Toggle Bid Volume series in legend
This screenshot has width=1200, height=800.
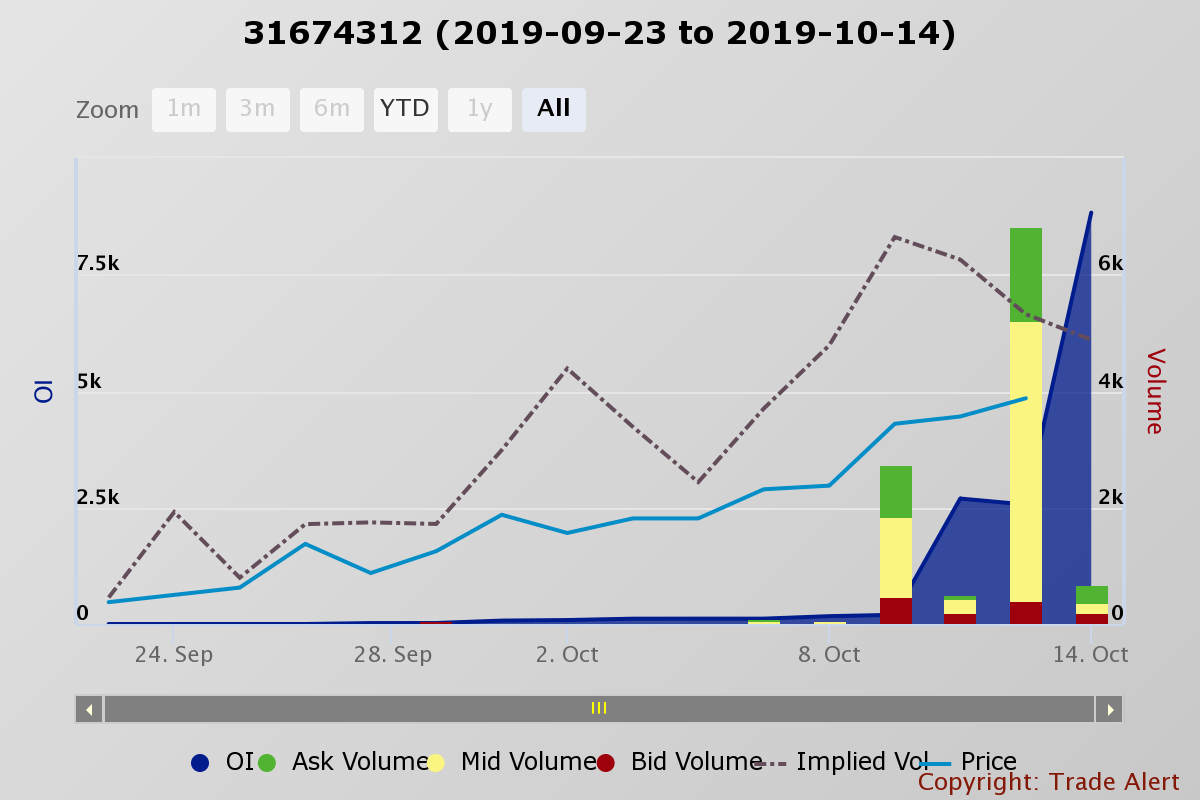click(680, 762)
